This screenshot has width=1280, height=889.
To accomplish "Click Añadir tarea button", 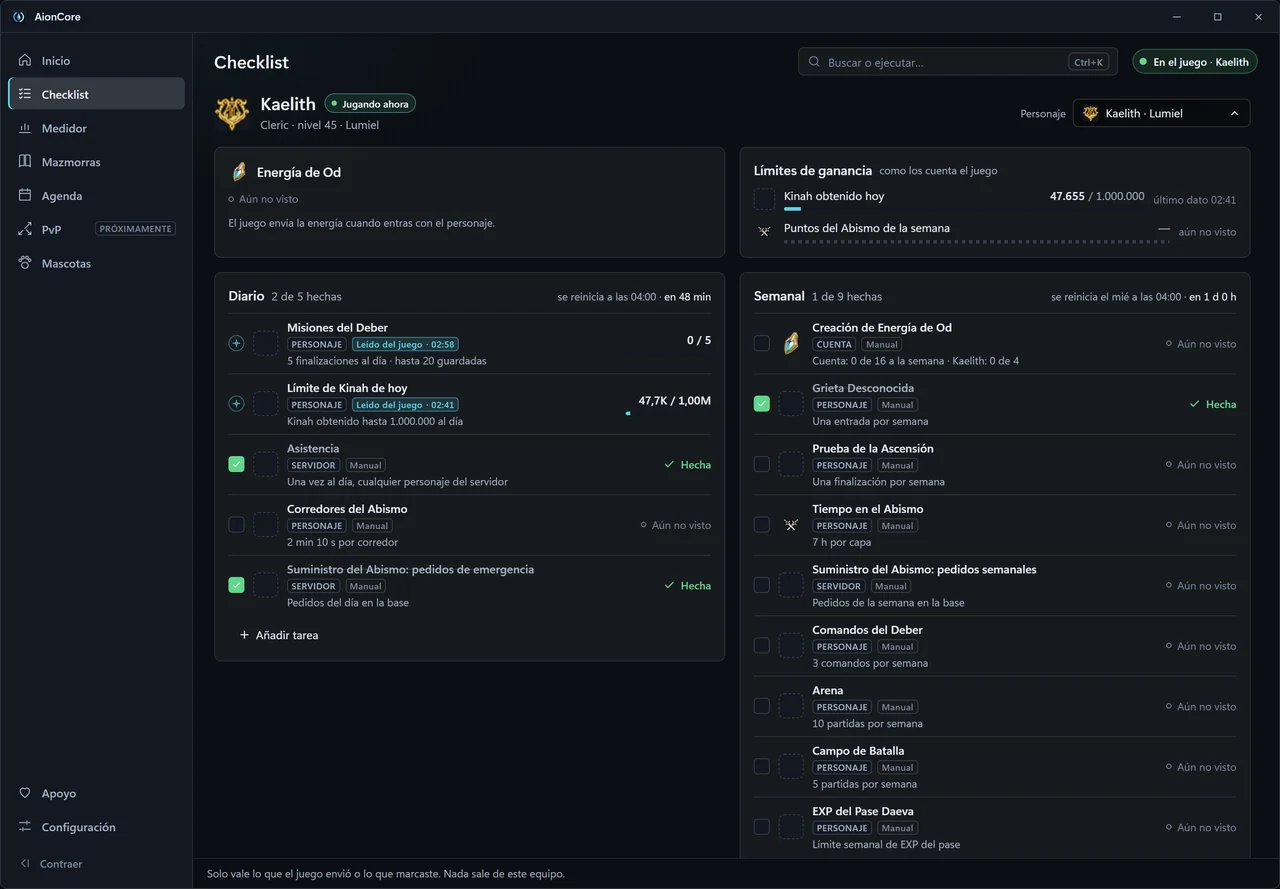I will (278, 635).
